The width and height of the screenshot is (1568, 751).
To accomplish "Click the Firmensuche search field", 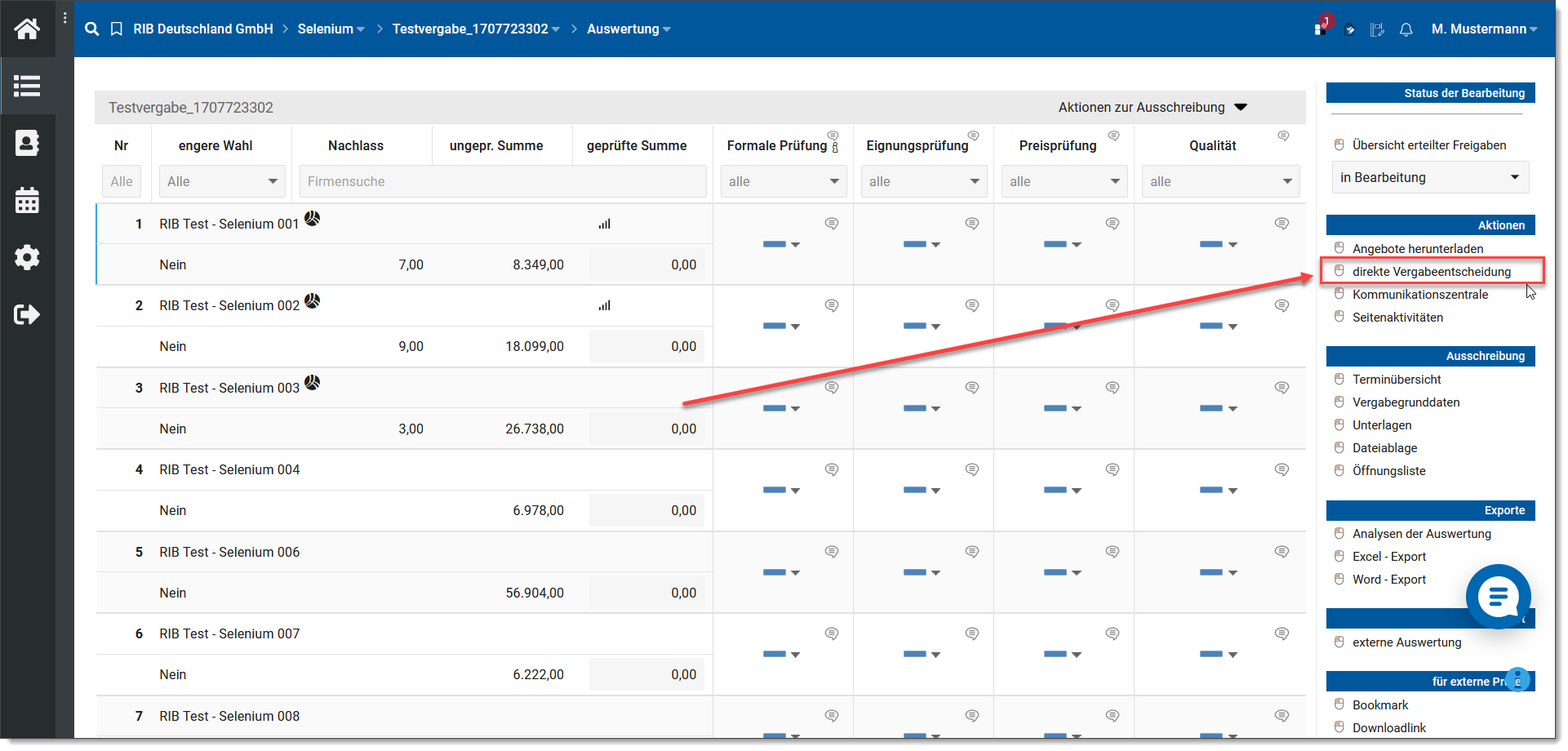I will point(503,181).
